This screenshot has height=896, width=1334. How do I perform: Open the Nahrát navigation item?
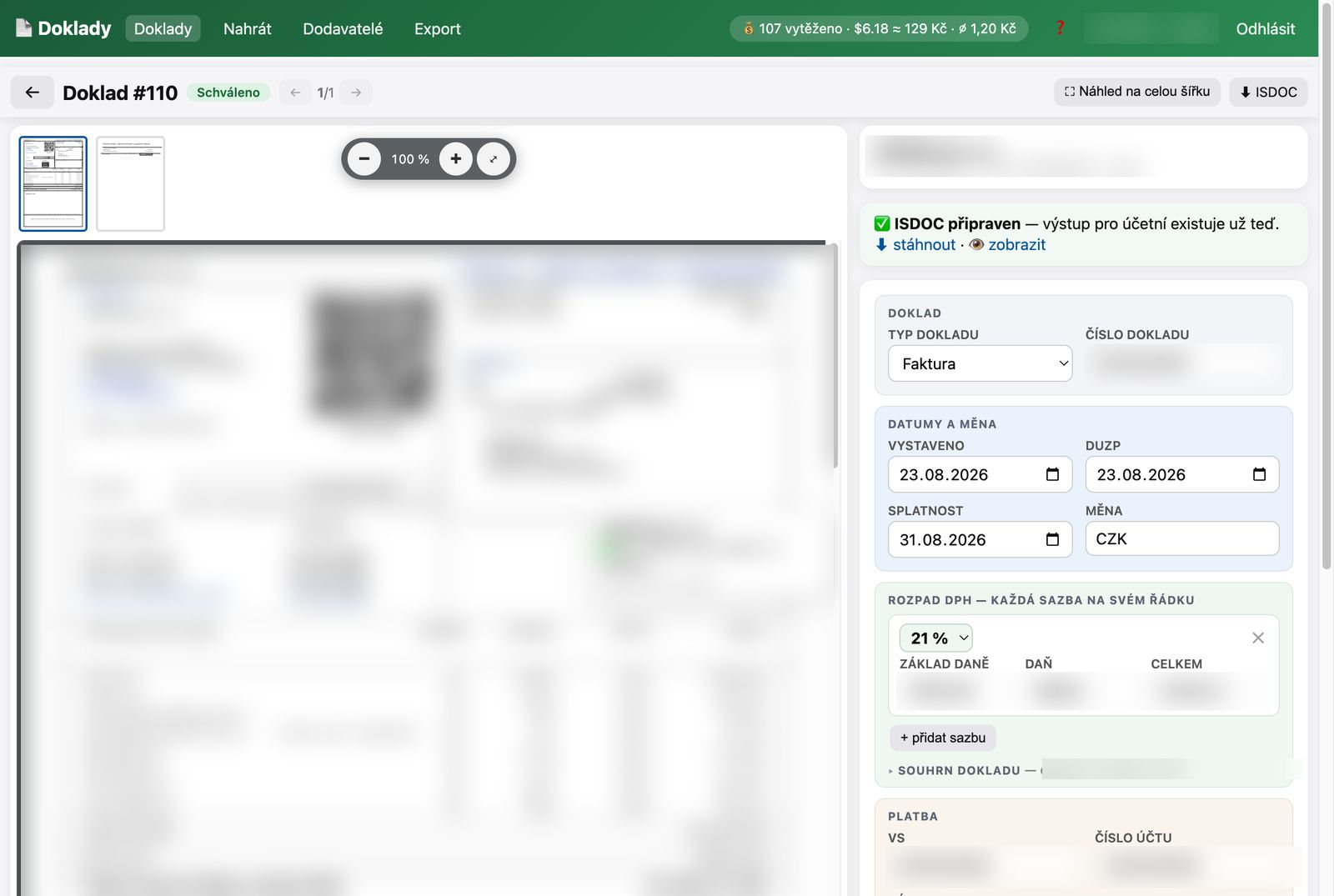(x=248, y=28)
